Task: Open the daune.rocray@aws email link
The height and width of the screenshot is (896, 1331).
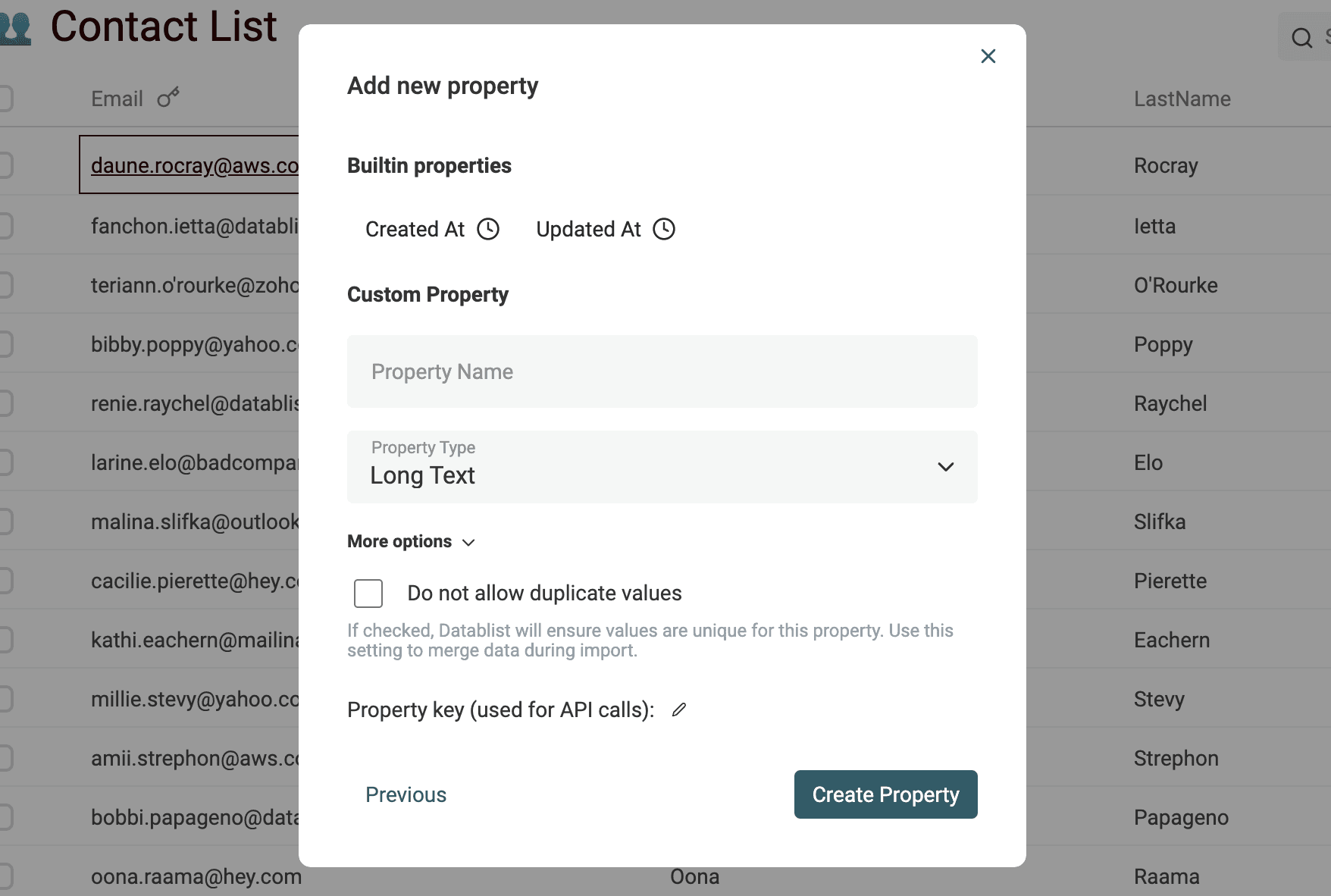Action: (x=194, y=165)
